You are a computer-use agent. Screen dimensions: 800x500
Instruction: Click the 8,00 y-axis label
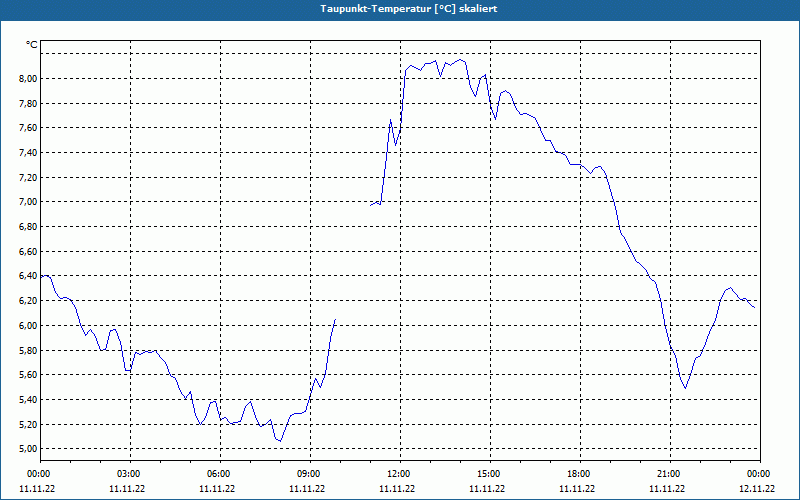28,79
